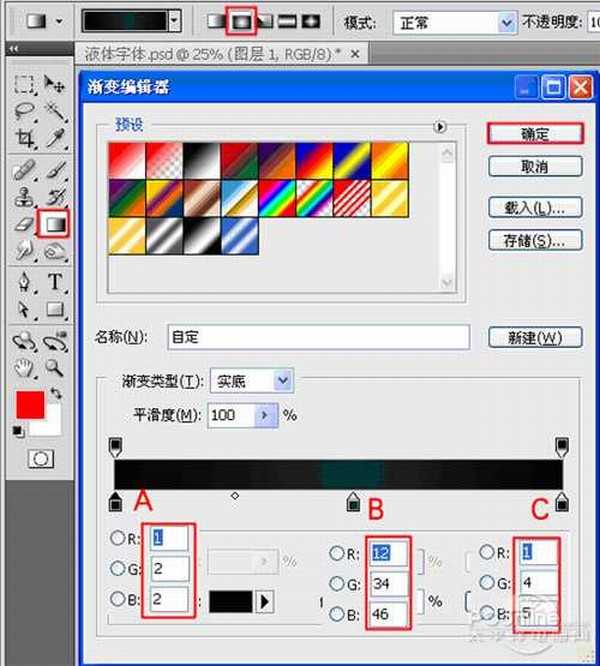Image resolution: width=600 pixels, height=666 pixels.
Task: Collapse the toolbox panel double arrow
Action: coord(14,49)
